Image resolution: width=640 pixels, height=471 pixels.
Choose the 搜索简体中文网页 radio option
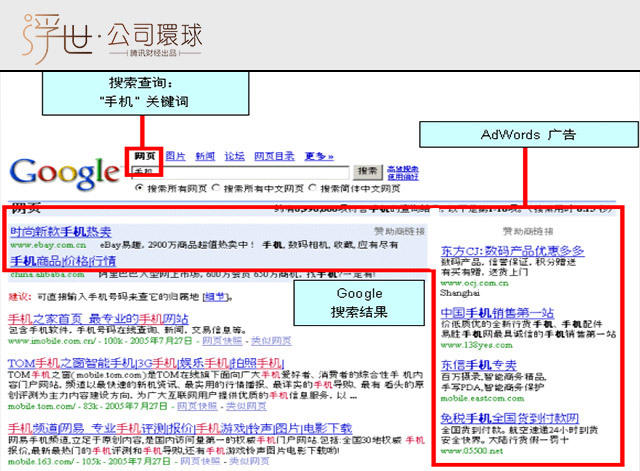pyautogui.click(x=313, y=187)
